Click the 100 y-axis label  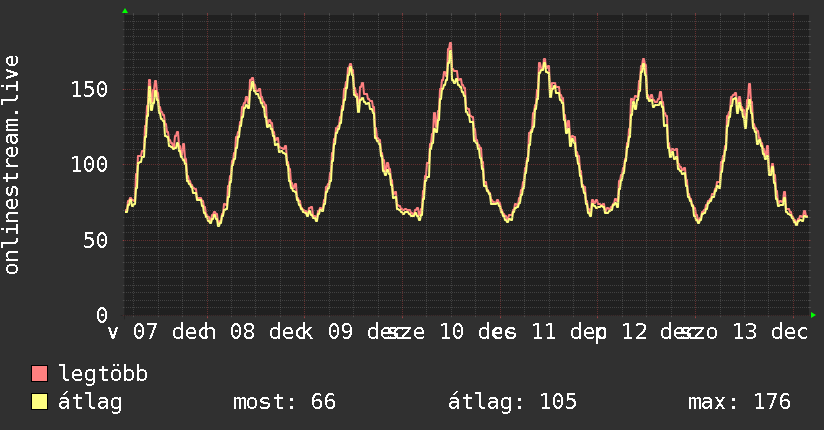coord(89,165)
